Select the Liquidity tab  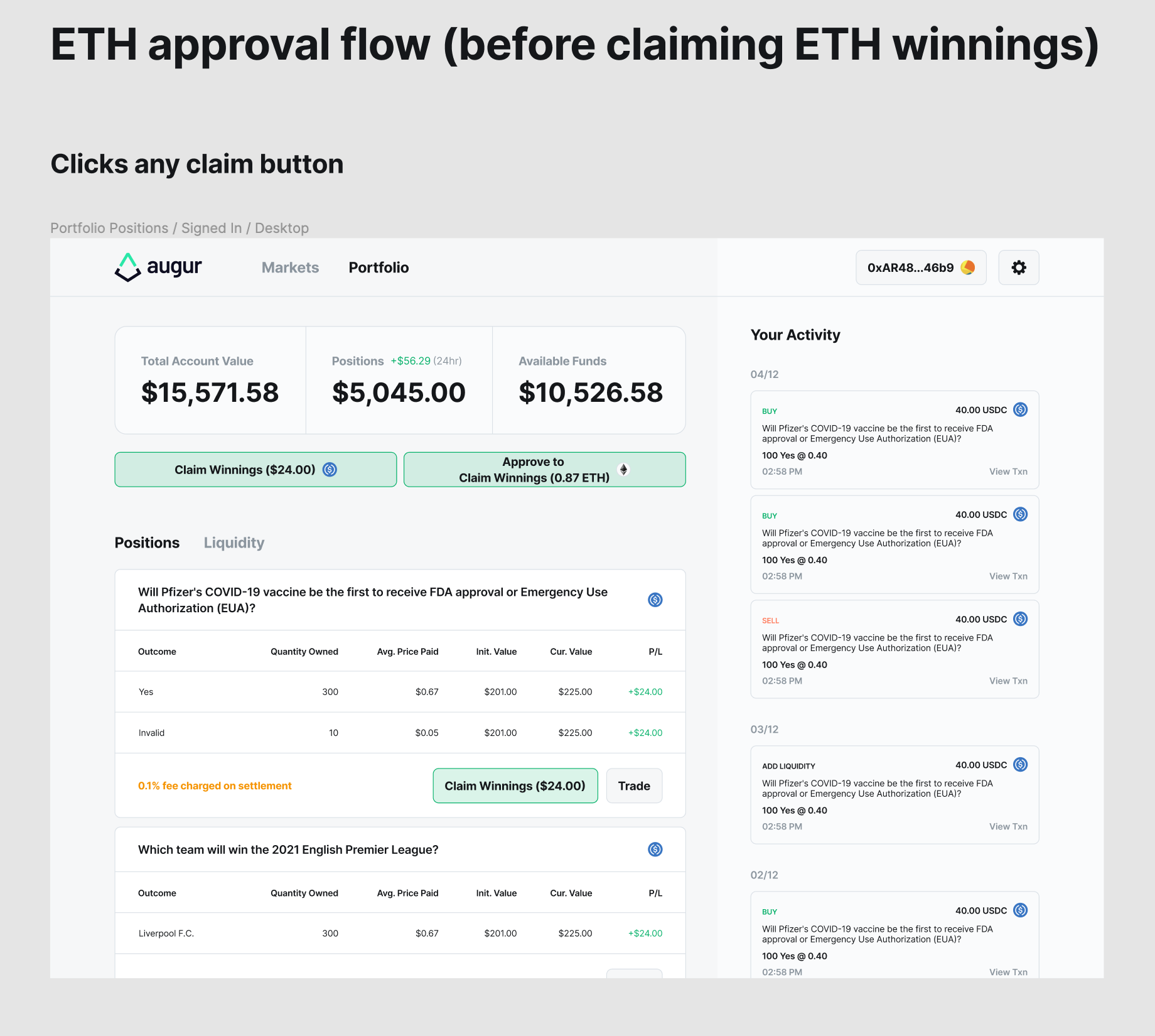tap(234, 542)
